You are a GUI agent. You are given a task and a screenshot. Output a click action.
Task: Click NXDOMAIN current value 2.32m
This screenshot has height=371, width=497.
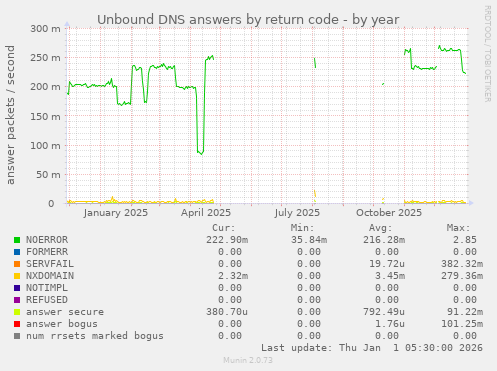(233, 276)
